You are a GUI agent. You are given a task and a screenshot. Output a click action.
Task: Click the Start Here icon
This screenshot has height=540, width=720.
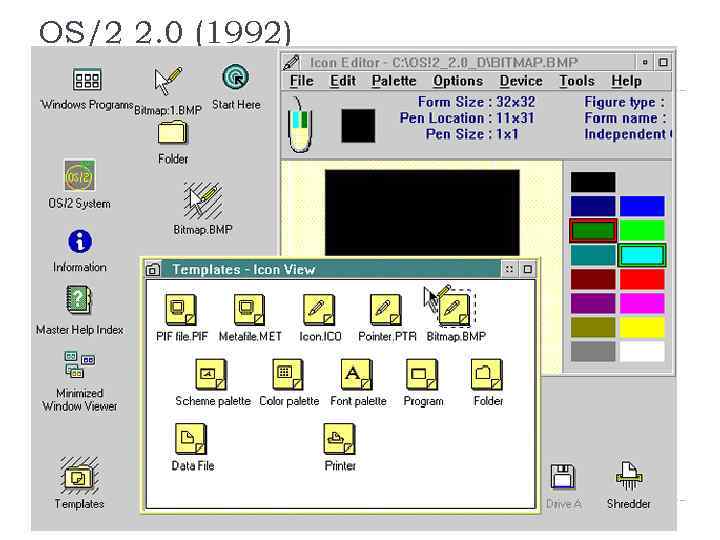[x=236, y=77]
